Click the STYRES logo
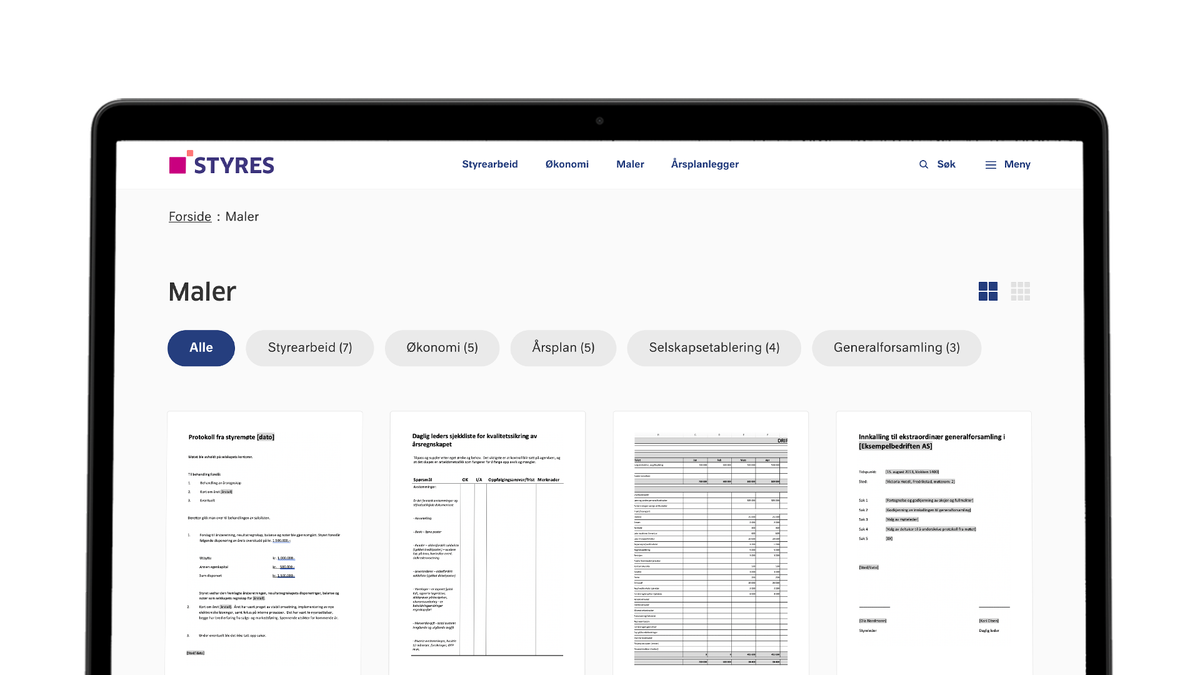This screenshot has width=1200, height=675. click(x=221, y=165)
